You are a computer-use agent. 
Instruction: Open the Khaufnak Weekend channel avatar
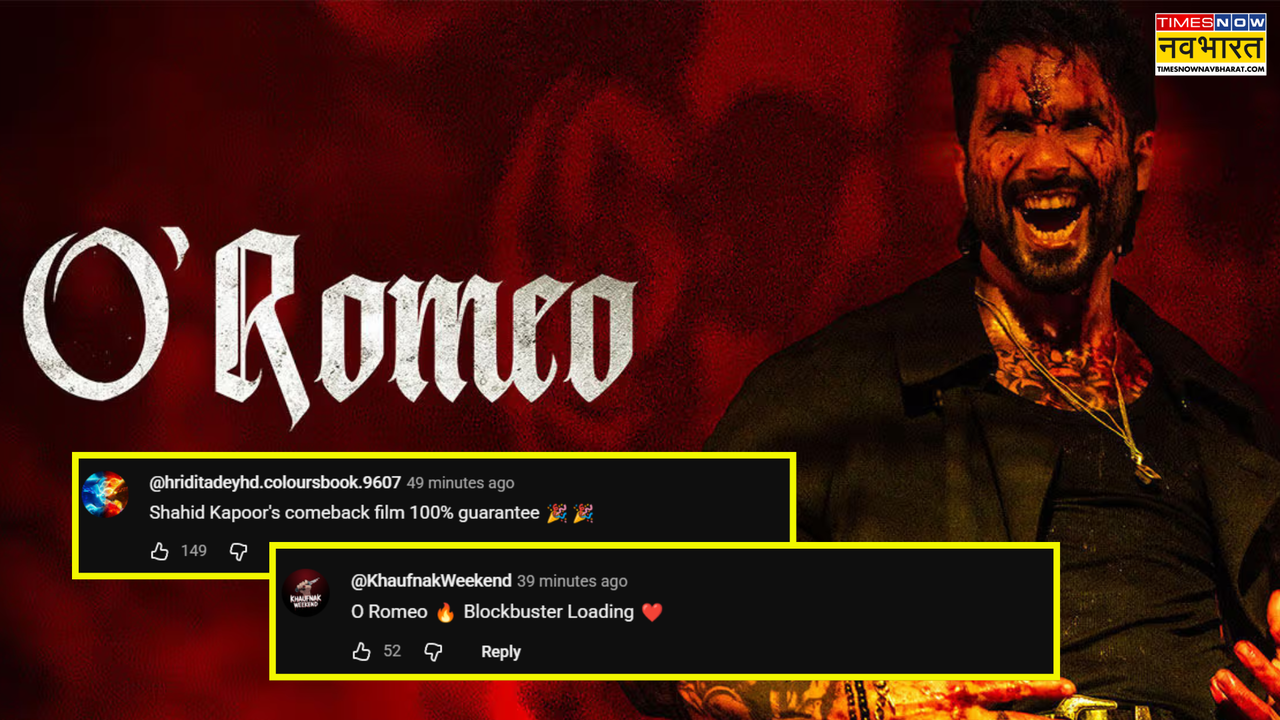click(x=306, y=593)
